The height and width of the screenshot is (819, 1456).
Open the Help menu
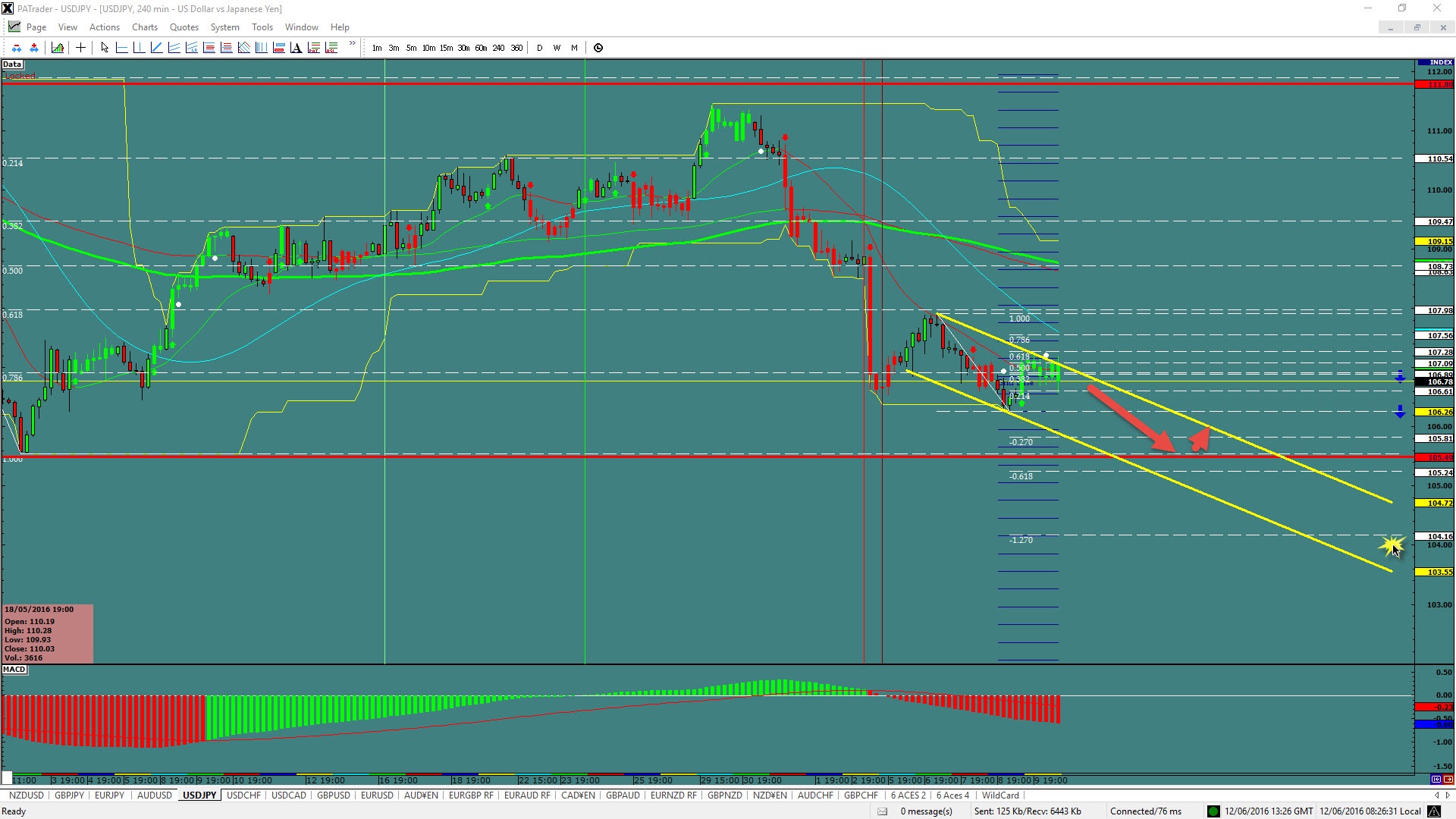[340, 27]
